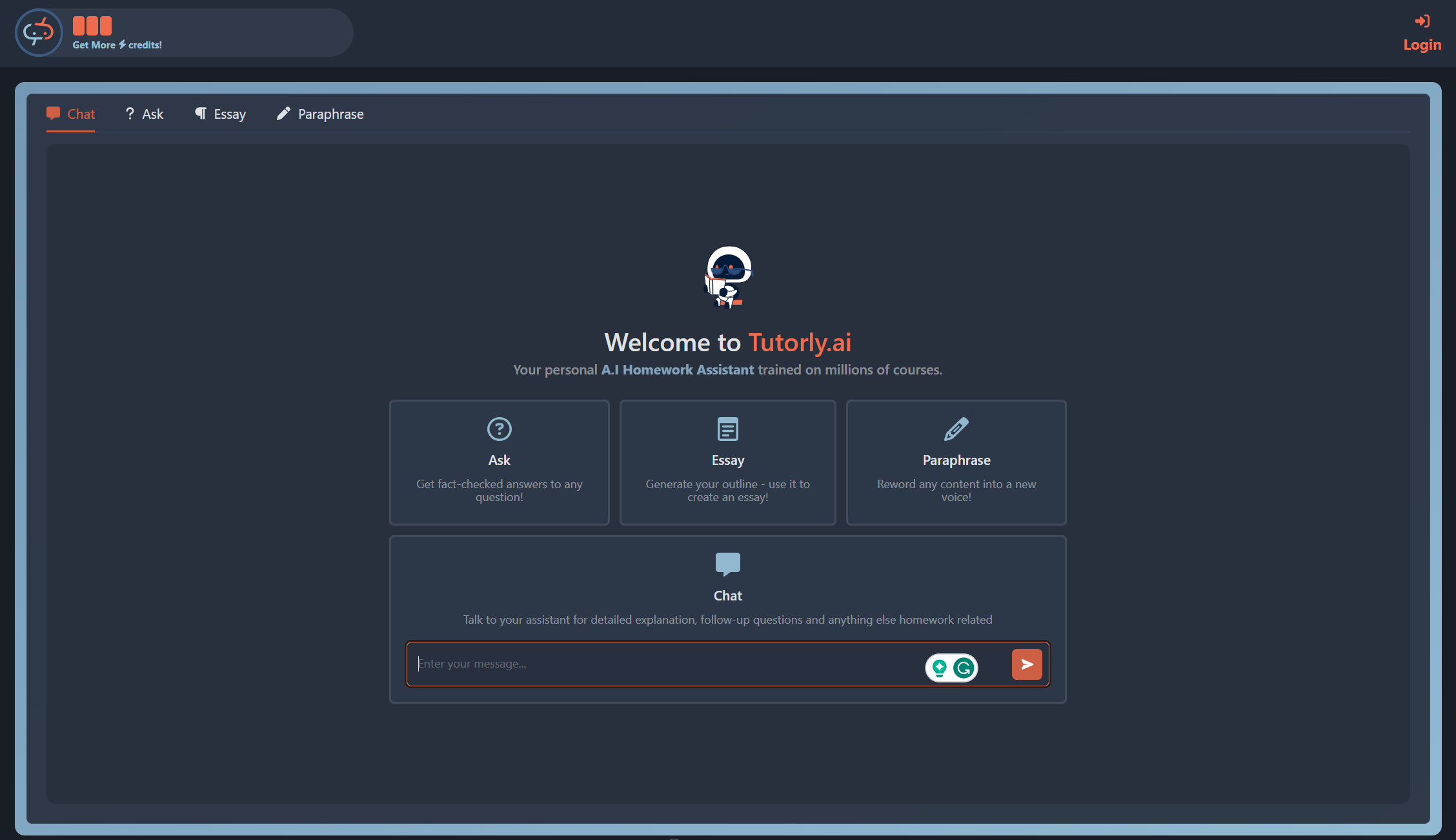This screenshot has width=1456, height=840.
Task: Click the question mark circle icon in Ask card
Action: pos(499,429)
